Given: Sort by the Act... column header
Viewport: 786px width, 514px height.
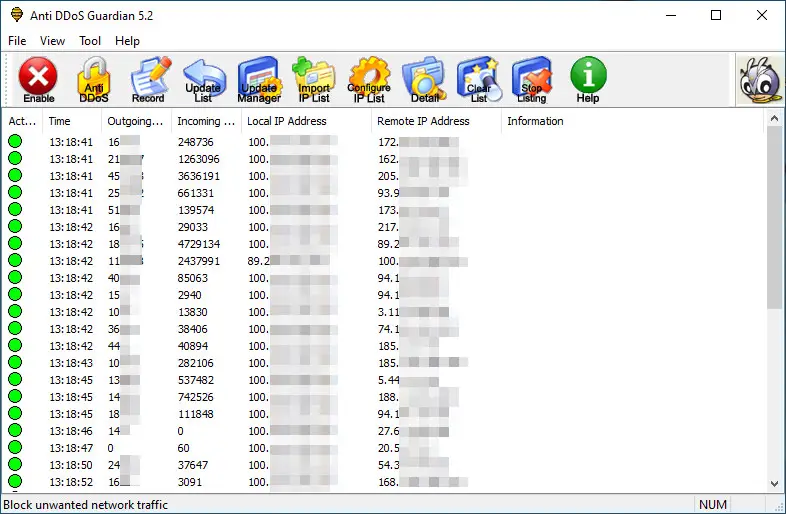Looking at the screenshot, I should [22, 121].
